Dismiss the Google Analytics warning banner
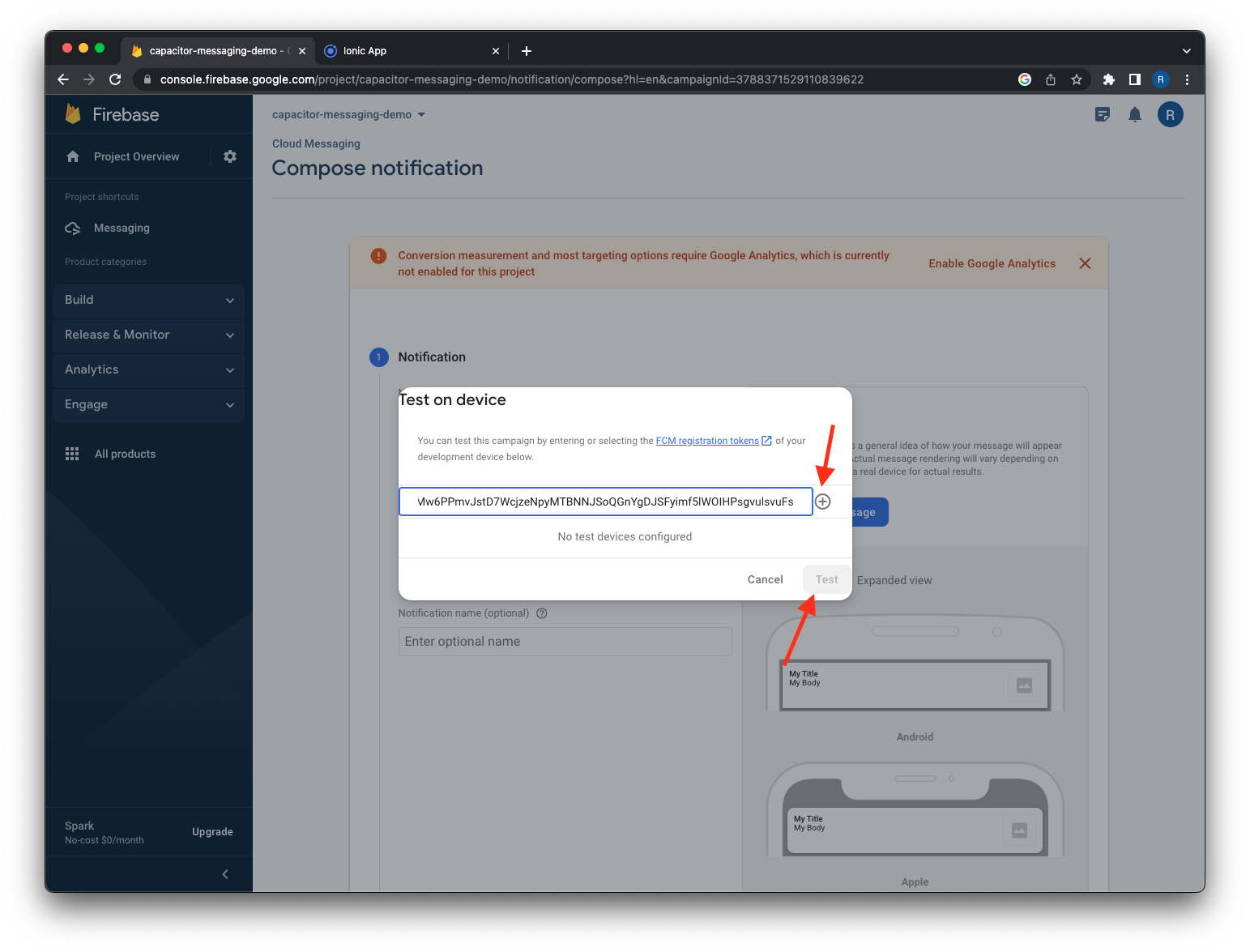 point(1085,263)
